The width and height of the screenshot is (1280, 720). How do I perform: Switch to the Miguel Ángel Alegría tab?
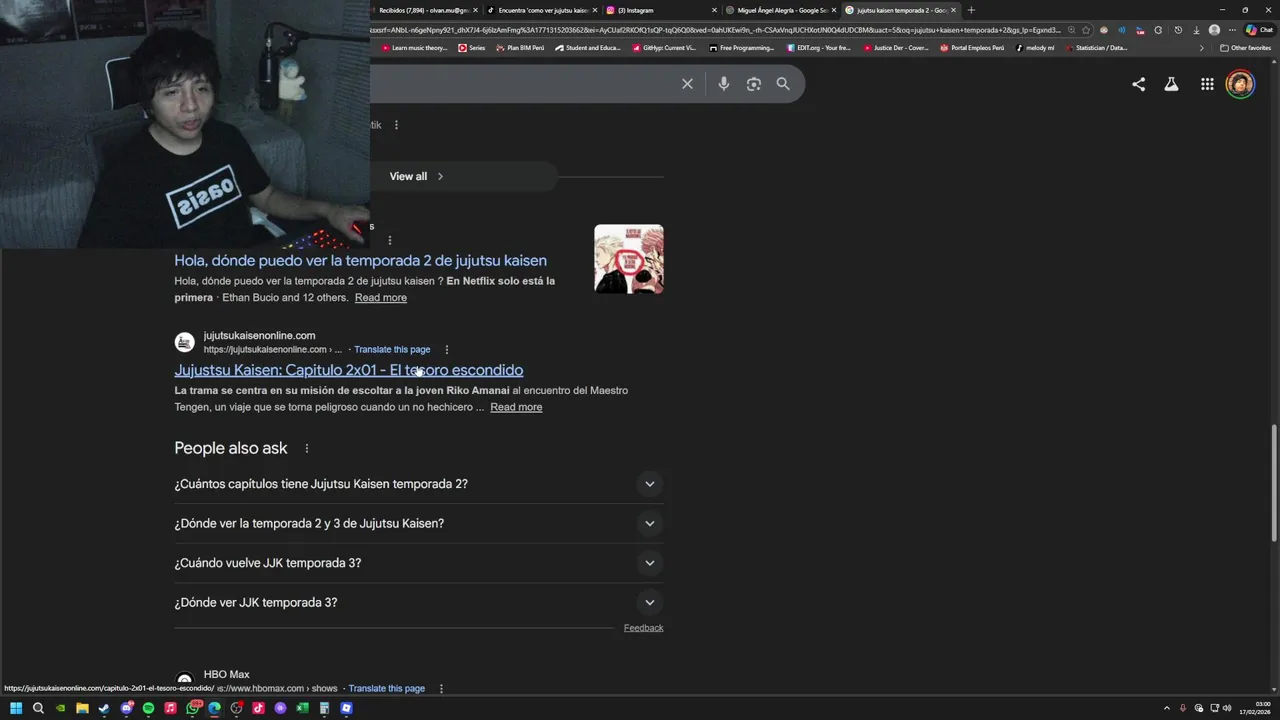781,10
